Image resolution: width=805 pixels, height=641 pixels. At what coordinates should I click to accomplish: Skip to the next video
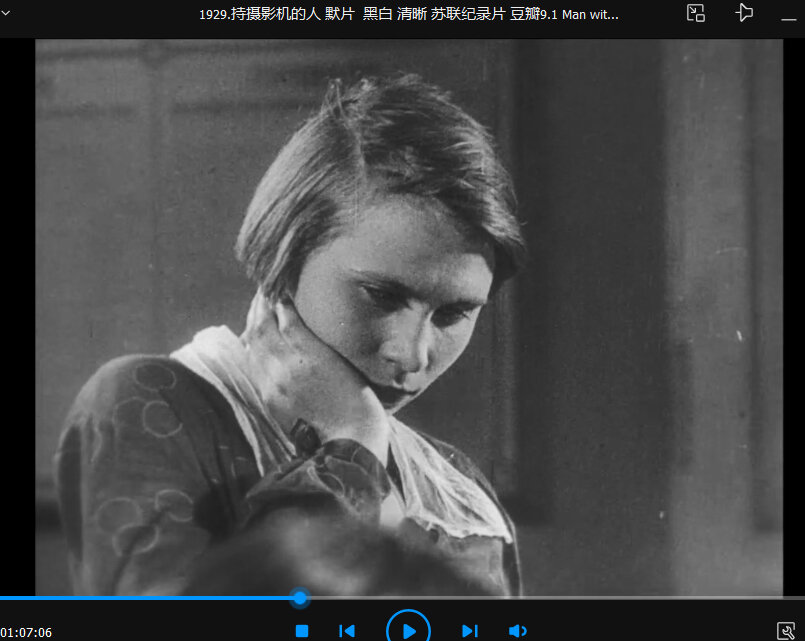coord(470,631)
